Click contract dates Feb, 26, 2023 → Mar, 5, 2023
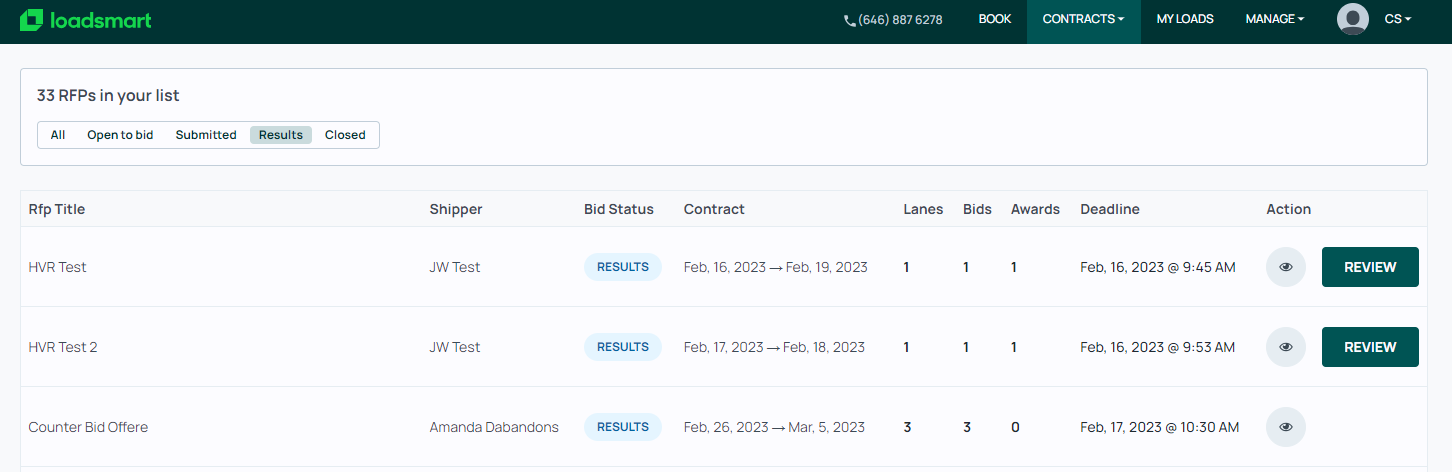This screenshot has width=1452, height=472. point(774,427)
